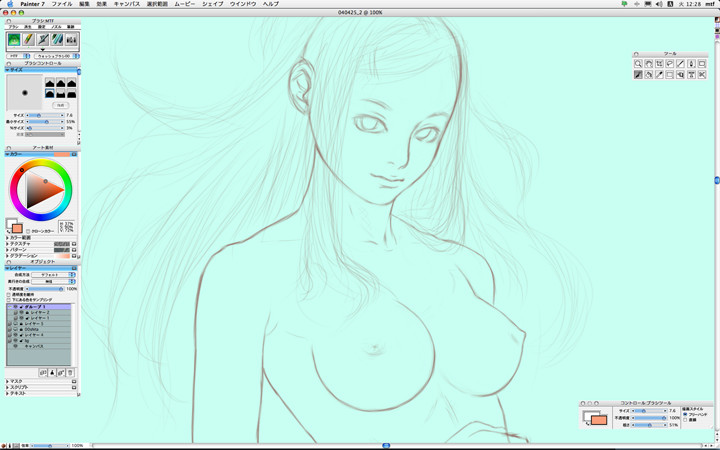The image size is (720, 450).
Task: Select the Magnifier tool in the tools palette
Action: pyautogui.click(x=638, y=64)
